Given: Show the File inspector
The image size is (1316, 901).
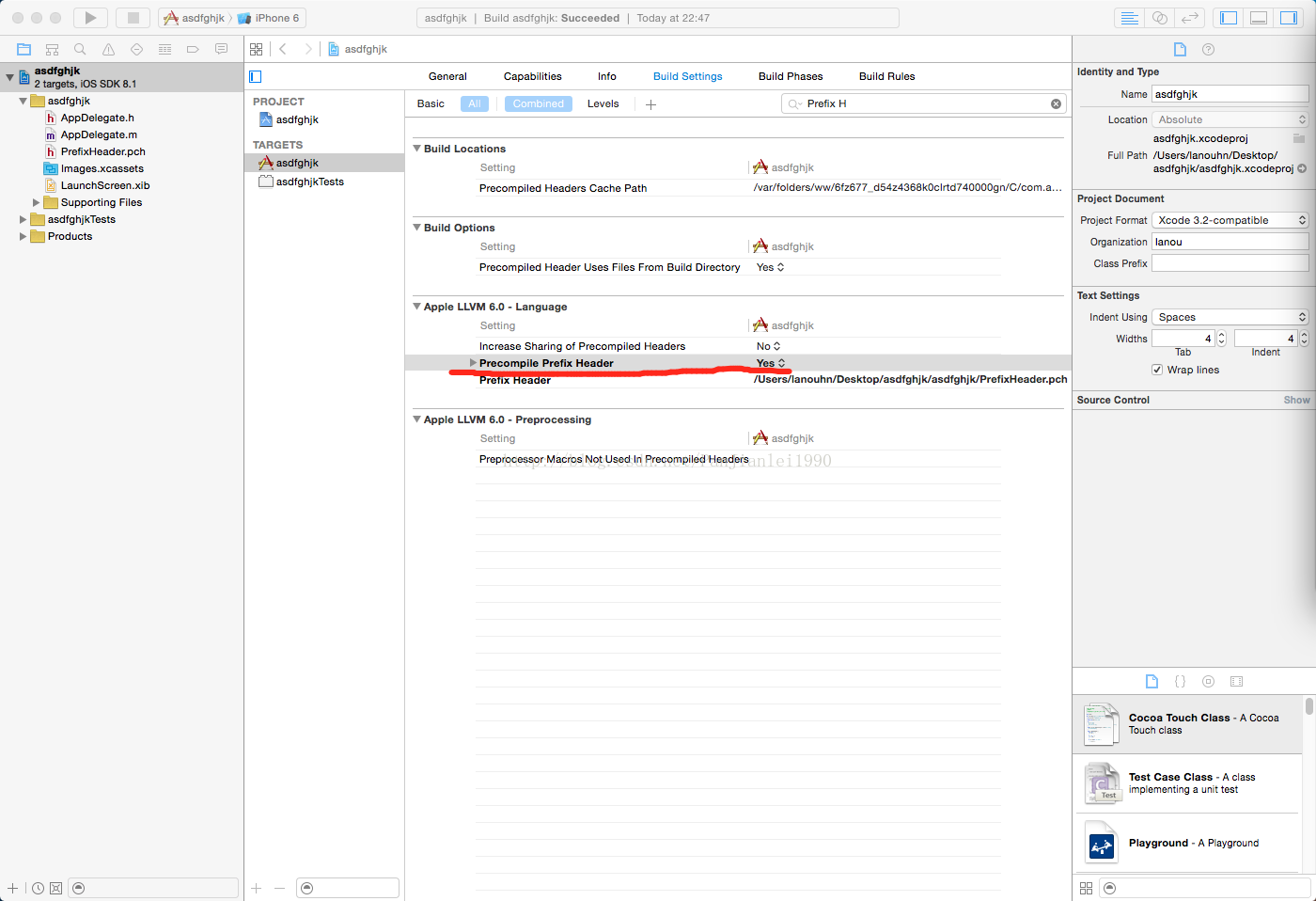Looking at the screenshot, I should 1181,49.
